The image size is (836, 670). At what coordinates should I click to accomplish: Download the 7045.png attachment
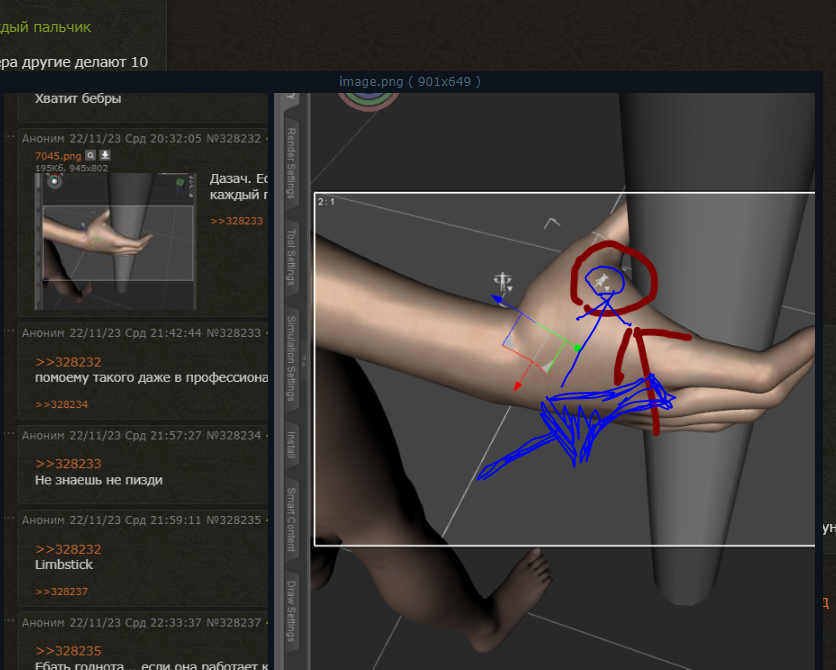point(105,155)
